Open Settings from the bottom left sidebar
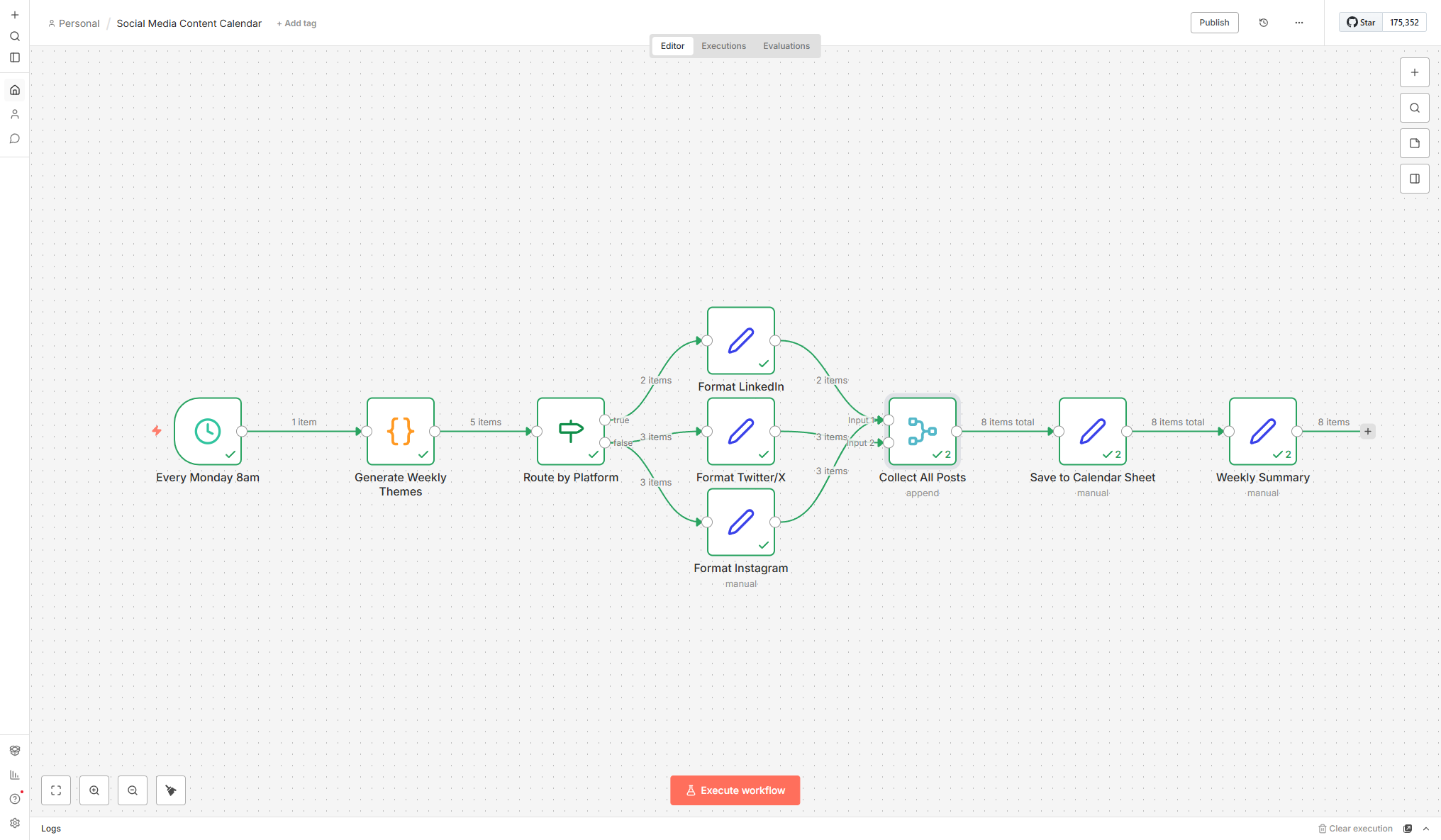This screenshot has width=1441, height=840. (15, 823)
